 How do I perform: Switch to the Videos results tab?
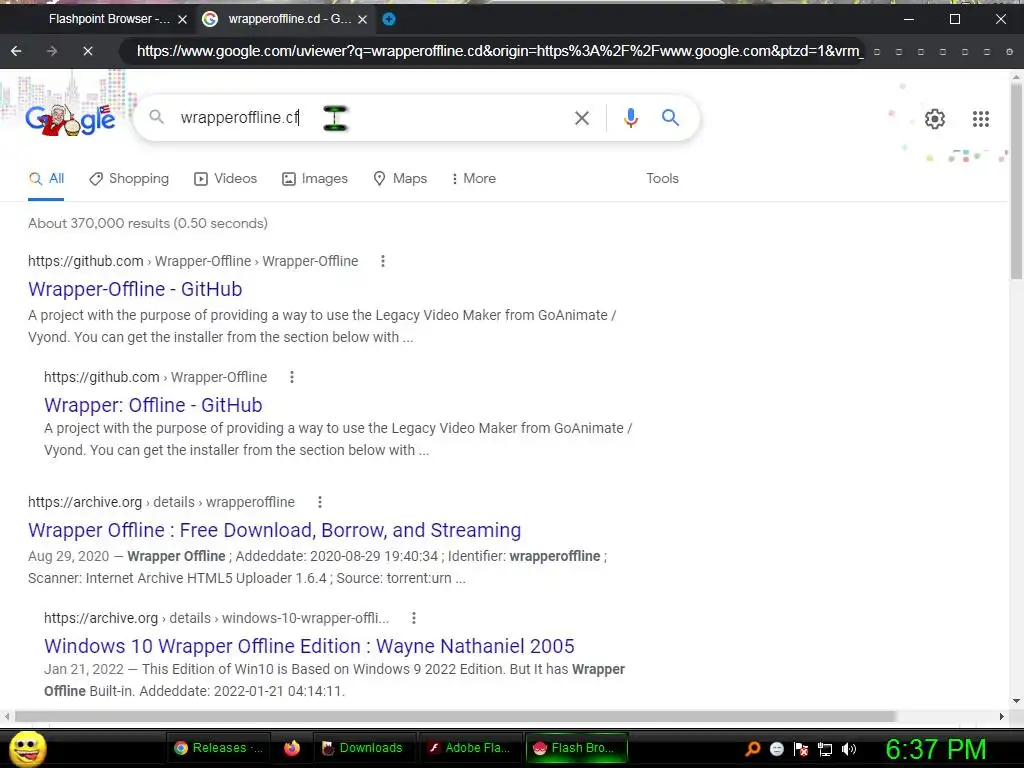[x=225, y=178]
